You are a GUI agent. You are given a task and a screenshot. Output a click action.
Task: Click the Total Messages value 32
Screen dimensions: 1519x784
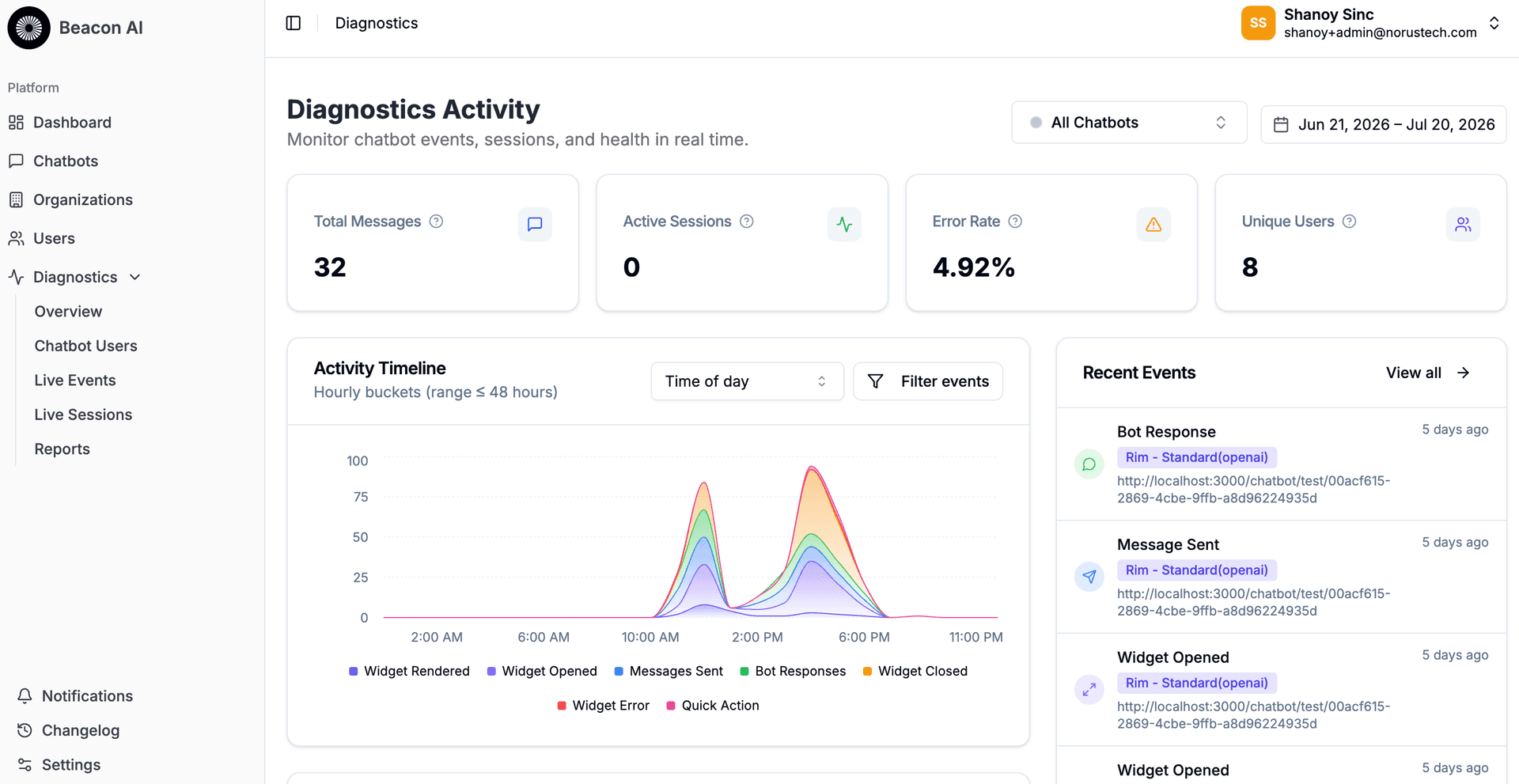[330, 267]
